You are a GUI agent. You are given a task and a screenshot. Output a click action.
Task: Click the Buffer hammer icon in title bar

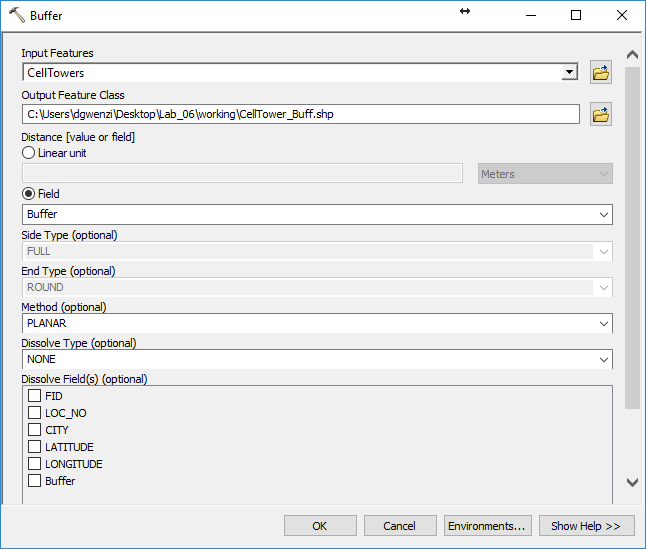point(16,16)
